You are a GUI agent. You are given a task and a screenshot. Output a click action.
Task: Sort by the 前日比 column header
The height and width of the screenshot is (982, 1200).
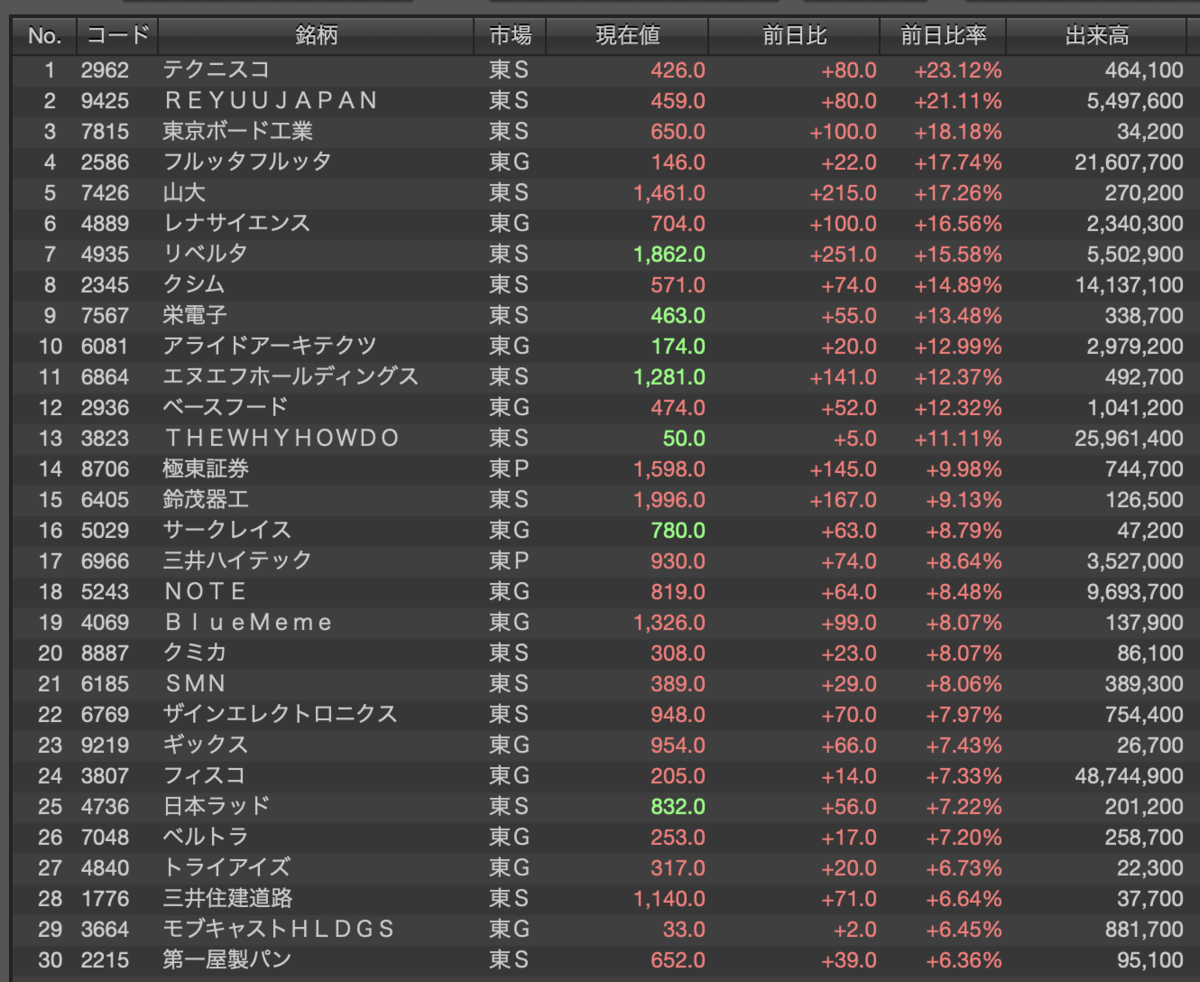pos(794,37)
